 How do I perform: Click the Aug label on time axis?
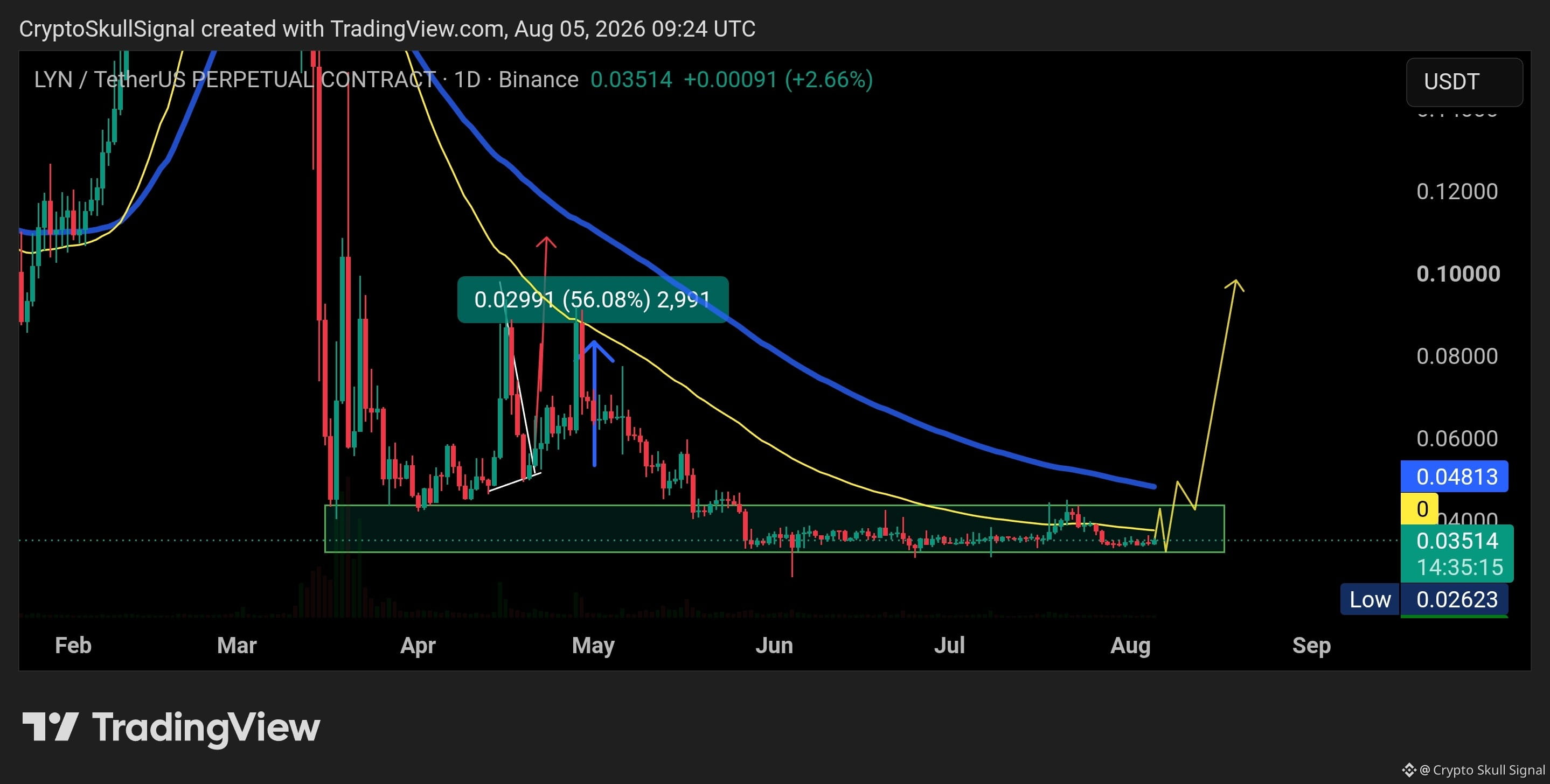[x=1131, y=646]
